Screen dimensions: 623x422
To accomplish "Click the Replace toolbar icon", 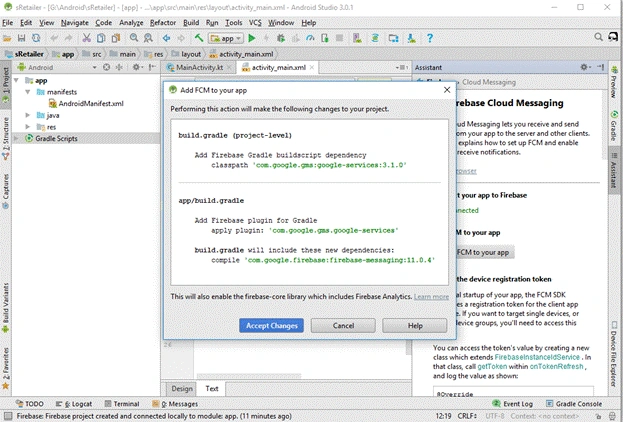I will pos(148,38).
